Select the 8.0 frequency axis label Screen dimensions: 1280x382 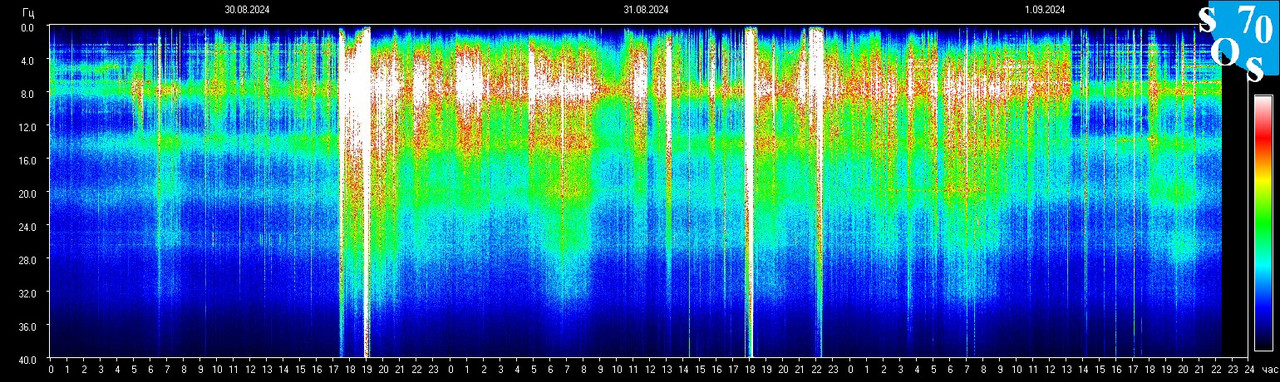click(x=27, y=94)
